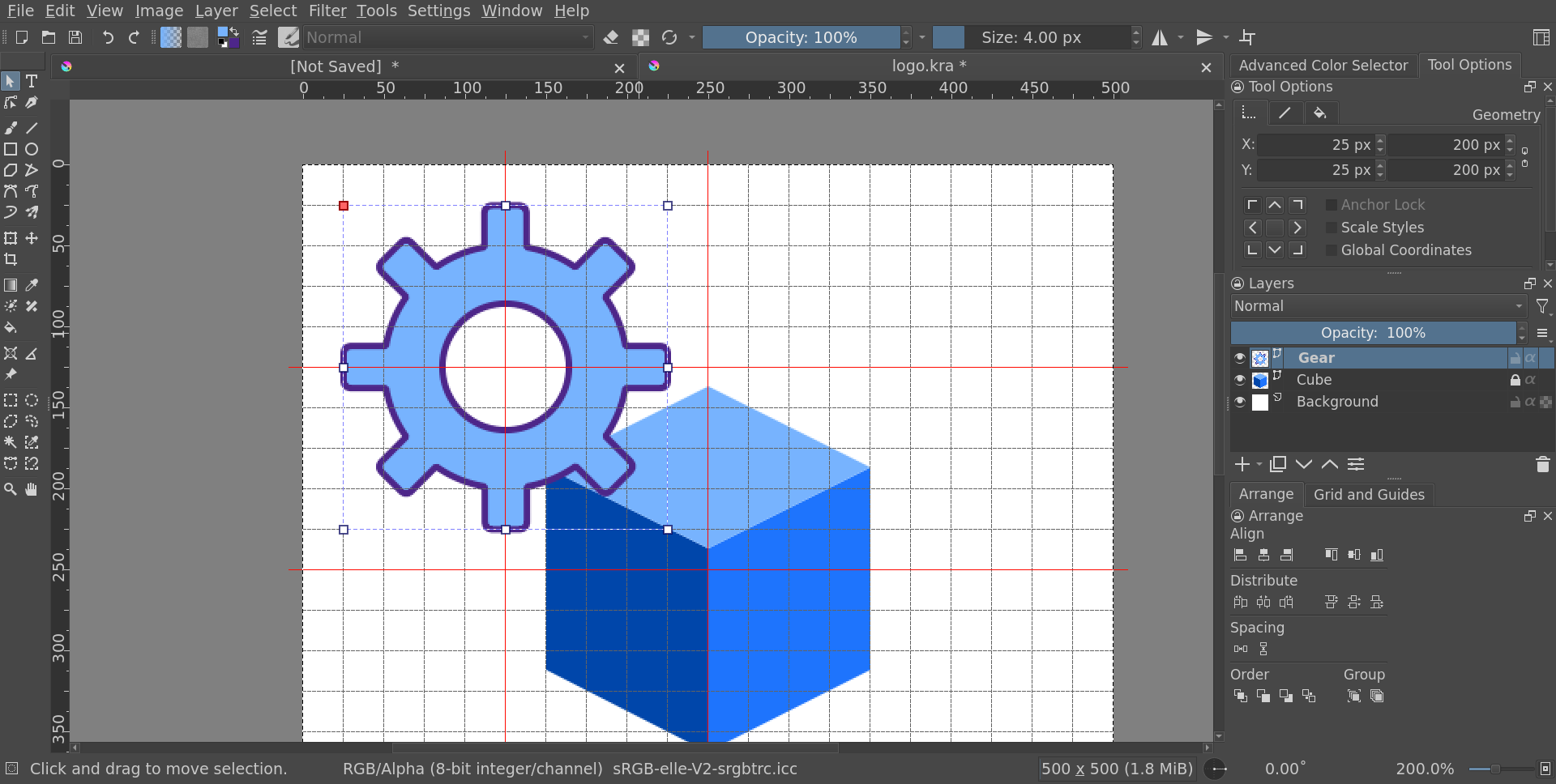Choose the Rectangle shape tool
This screenshot has width=1556, height=784.
(11, 149)
